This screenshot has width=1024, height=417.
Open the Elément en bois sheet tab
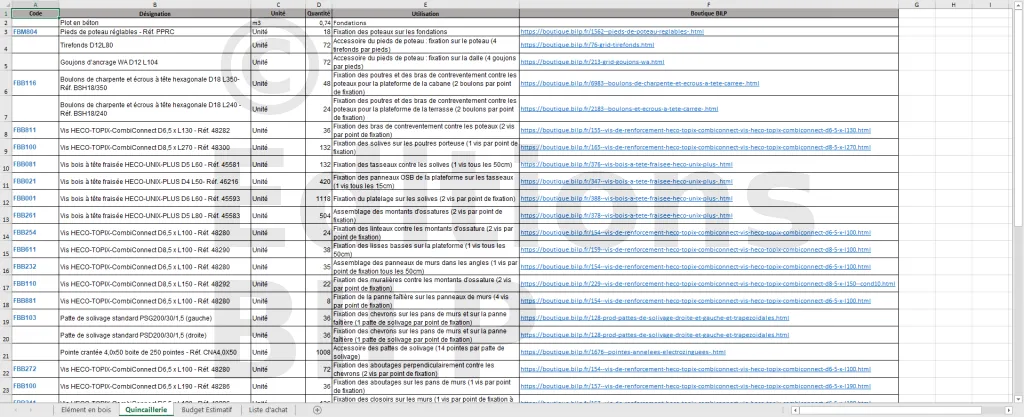[x=87, y=409]
